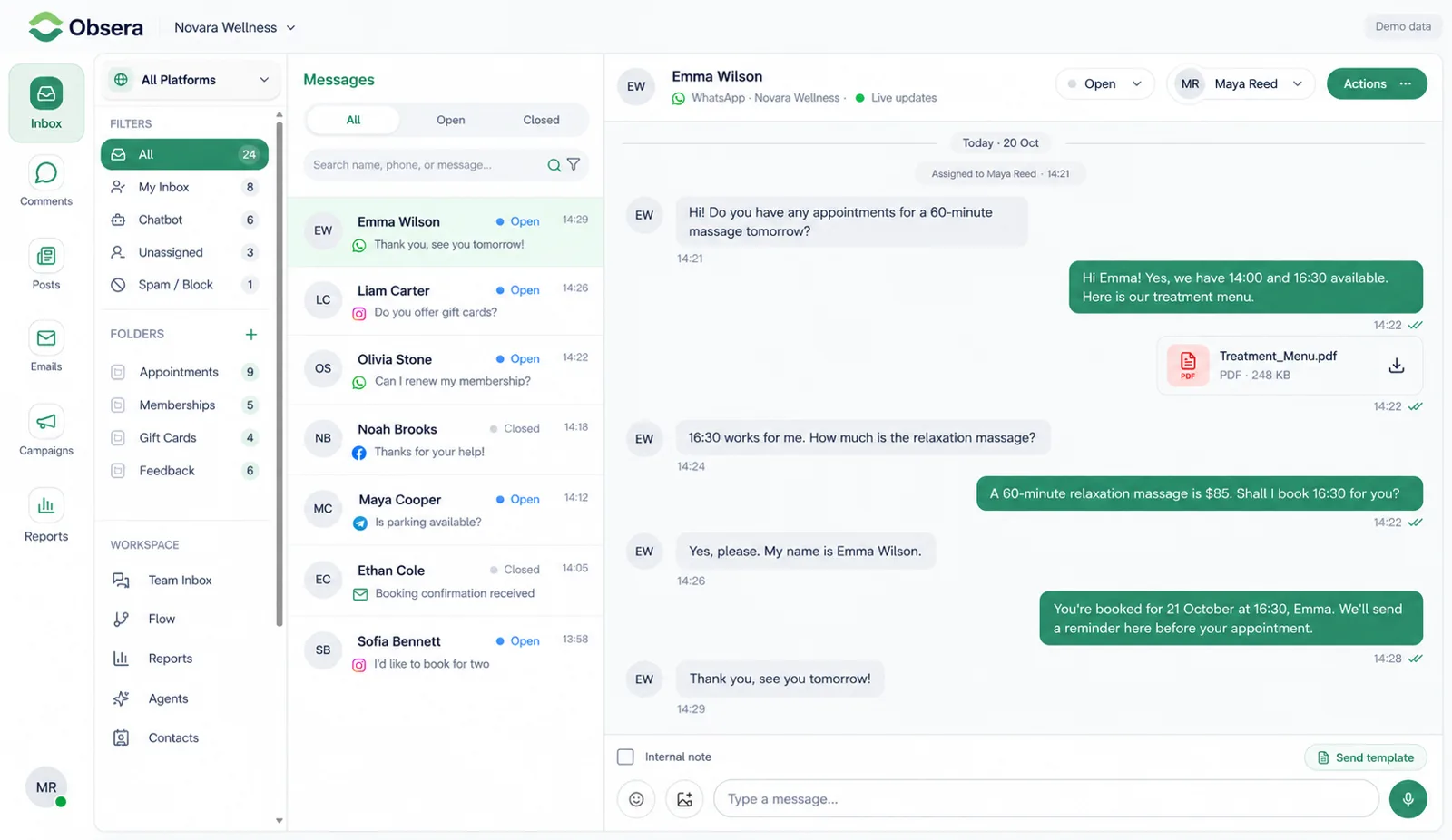
Task: Open the Feedback folder
Action: 184,470
